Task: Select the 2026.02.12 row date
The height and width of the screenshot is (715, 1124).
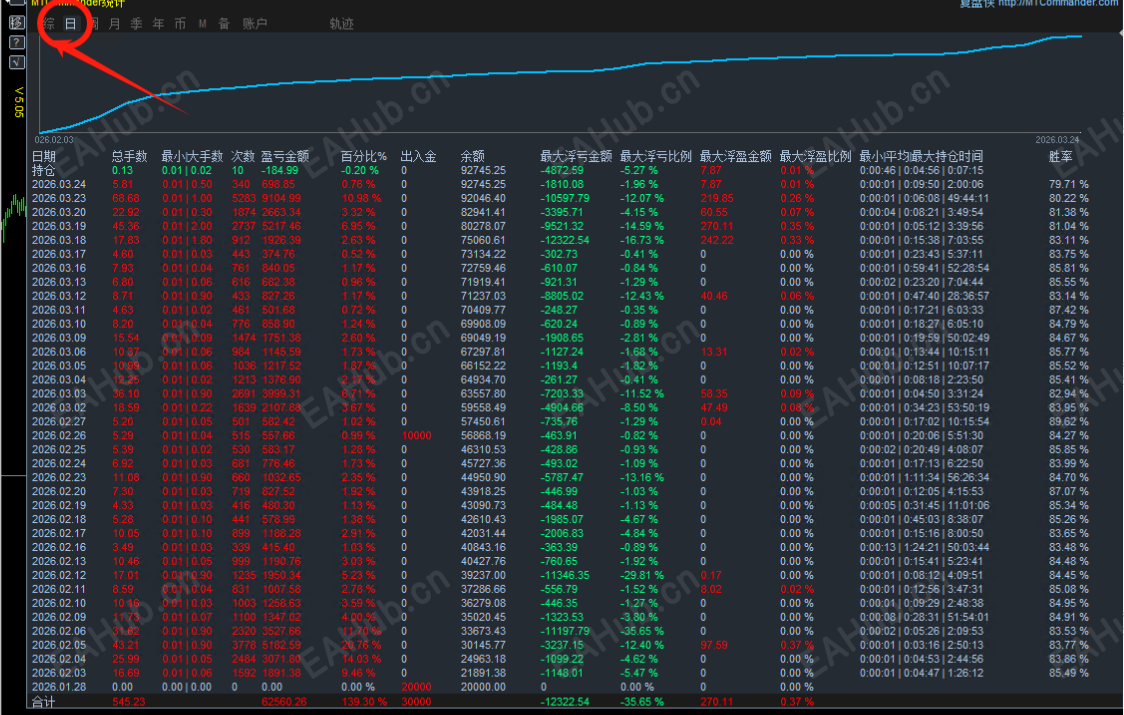Action: point(59,575)
